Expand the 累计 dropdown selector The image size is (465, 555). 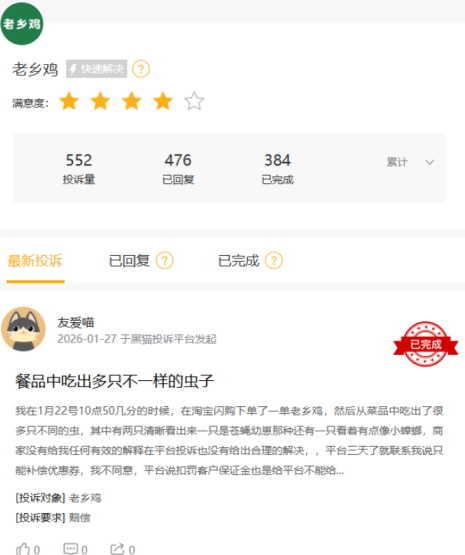(410, 162)
